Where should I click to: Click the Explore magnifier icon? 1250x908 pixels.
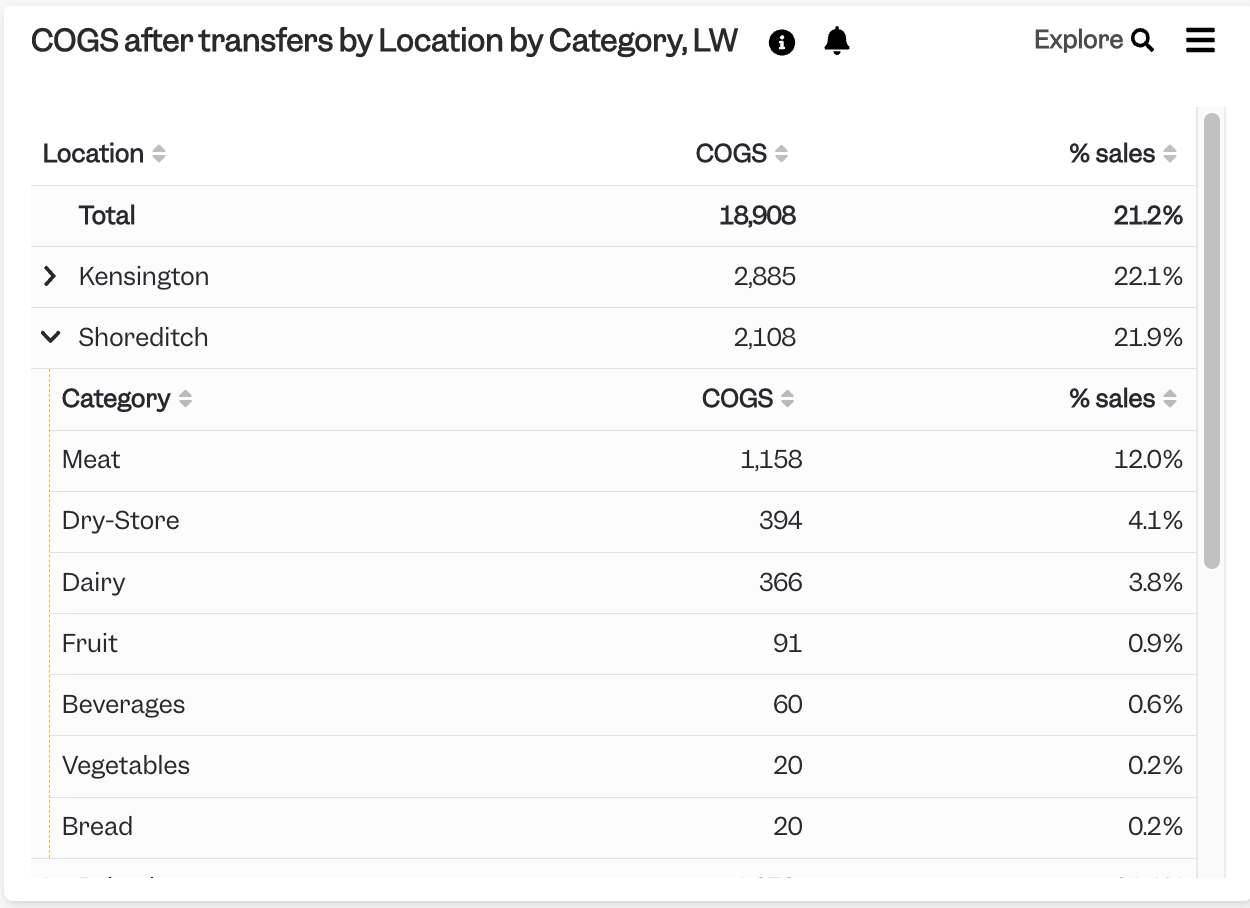point(1143,41)
